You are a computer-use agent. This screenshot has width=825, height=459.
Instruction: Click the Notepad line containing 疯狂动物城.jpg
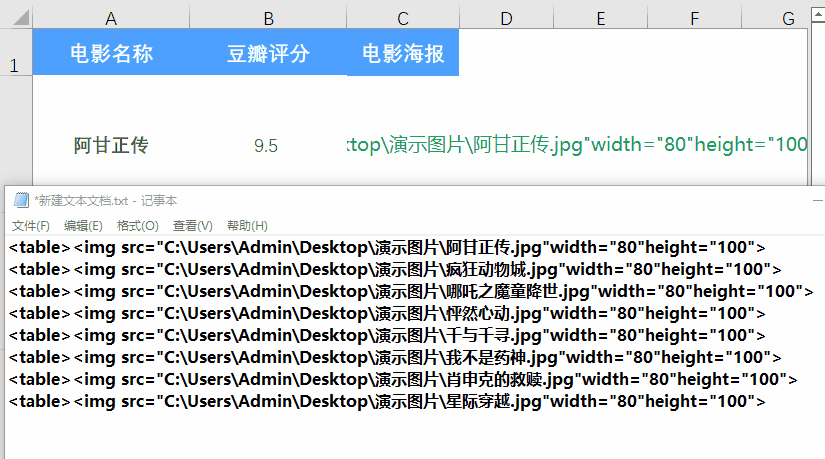click(395, 269)
